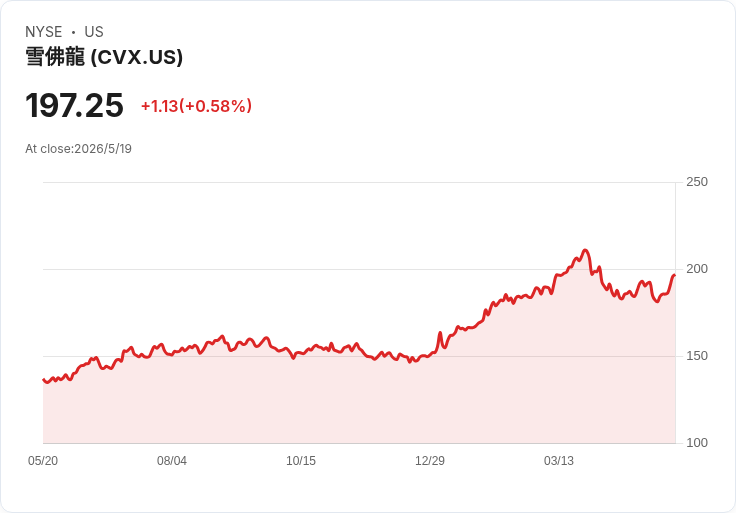This screenshot has width=736, height=513.
Task: Click the current price 197.25
Action: 74,105
